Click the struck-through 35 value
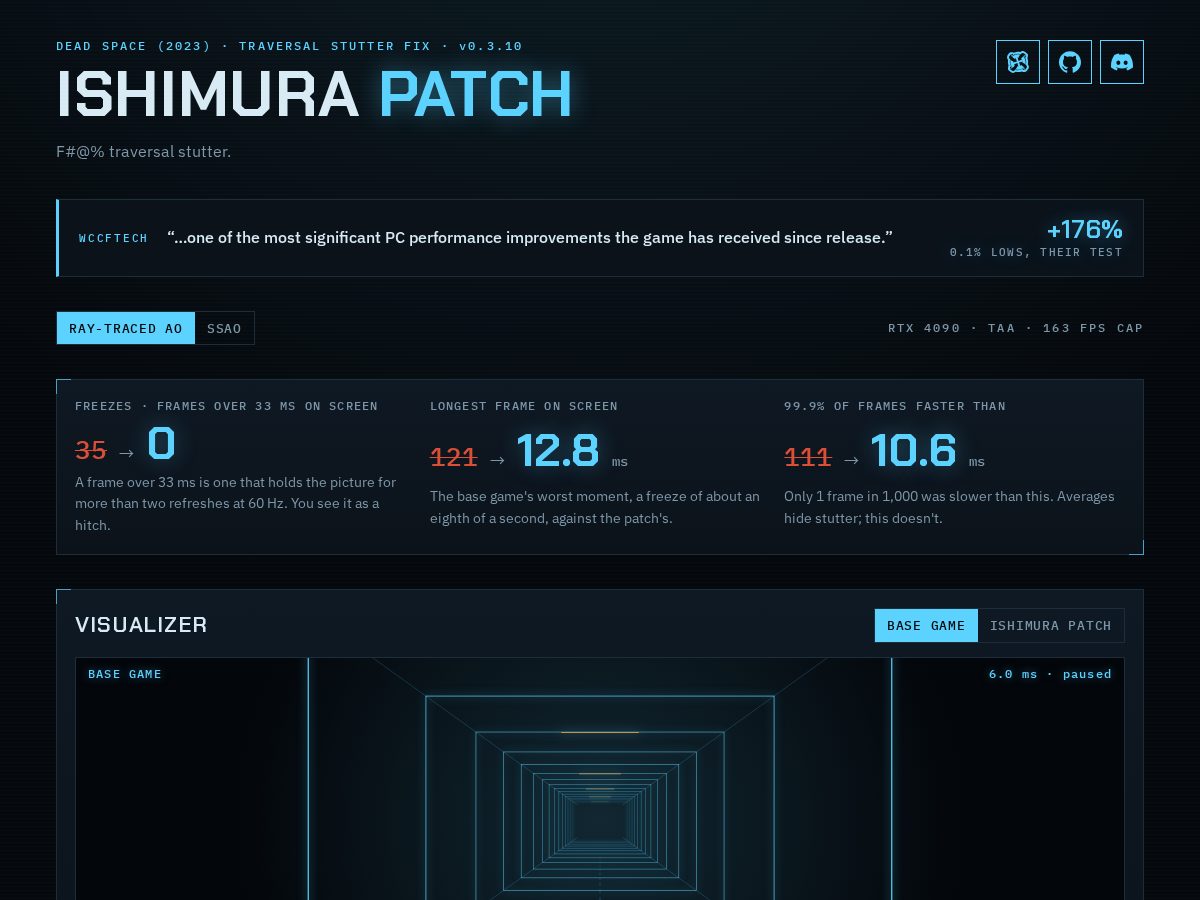 coord(91,451)
